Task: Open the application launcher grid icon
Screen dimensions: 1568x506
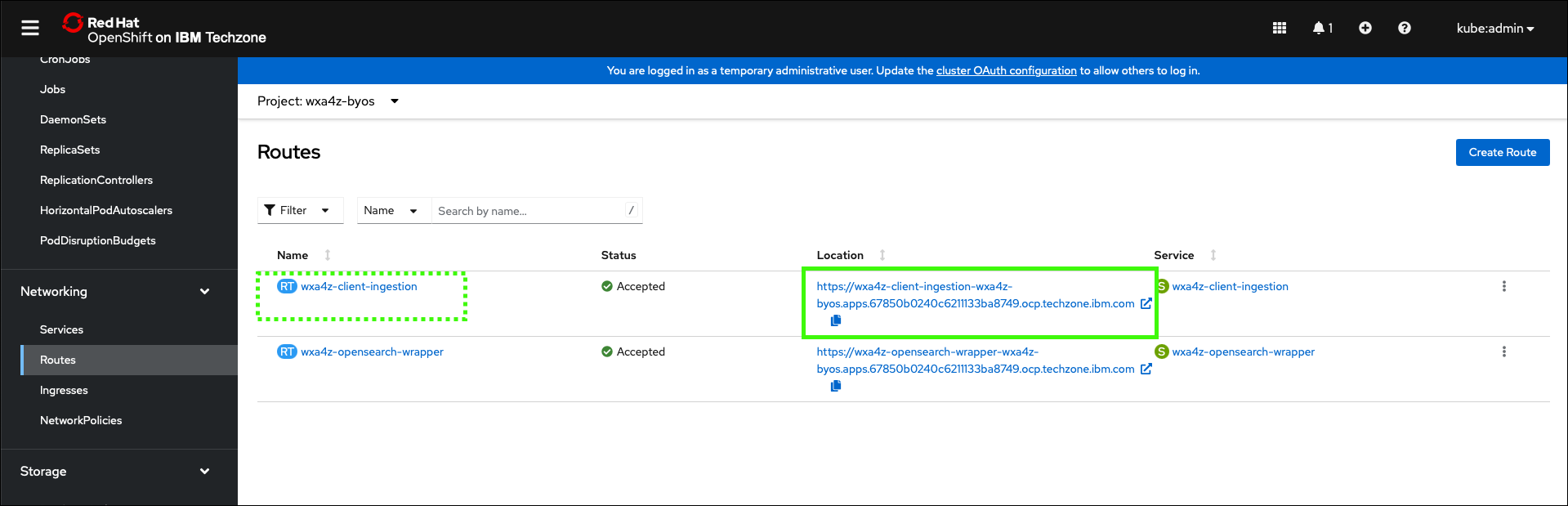Action: coord(1280,29)
